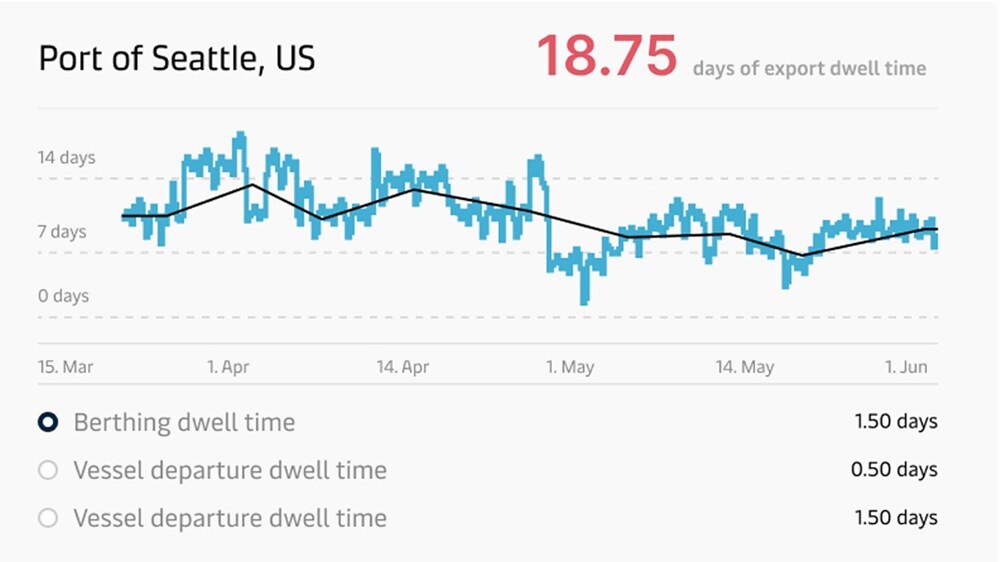Click the 15. Mar date on the axis
Screen dimensions: 1000x562
[65, 367]
